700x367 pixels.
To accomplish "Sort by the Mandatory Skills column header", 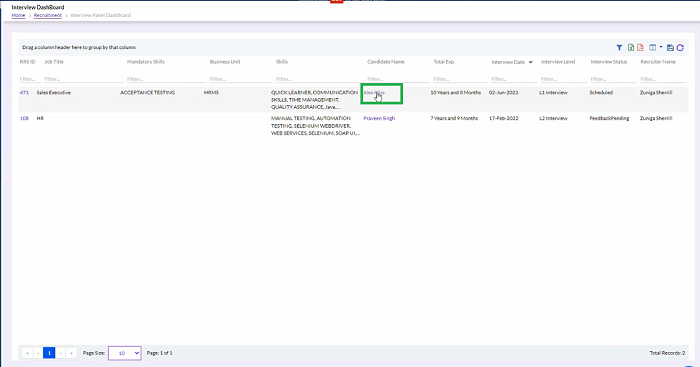I will coord(146,62).
